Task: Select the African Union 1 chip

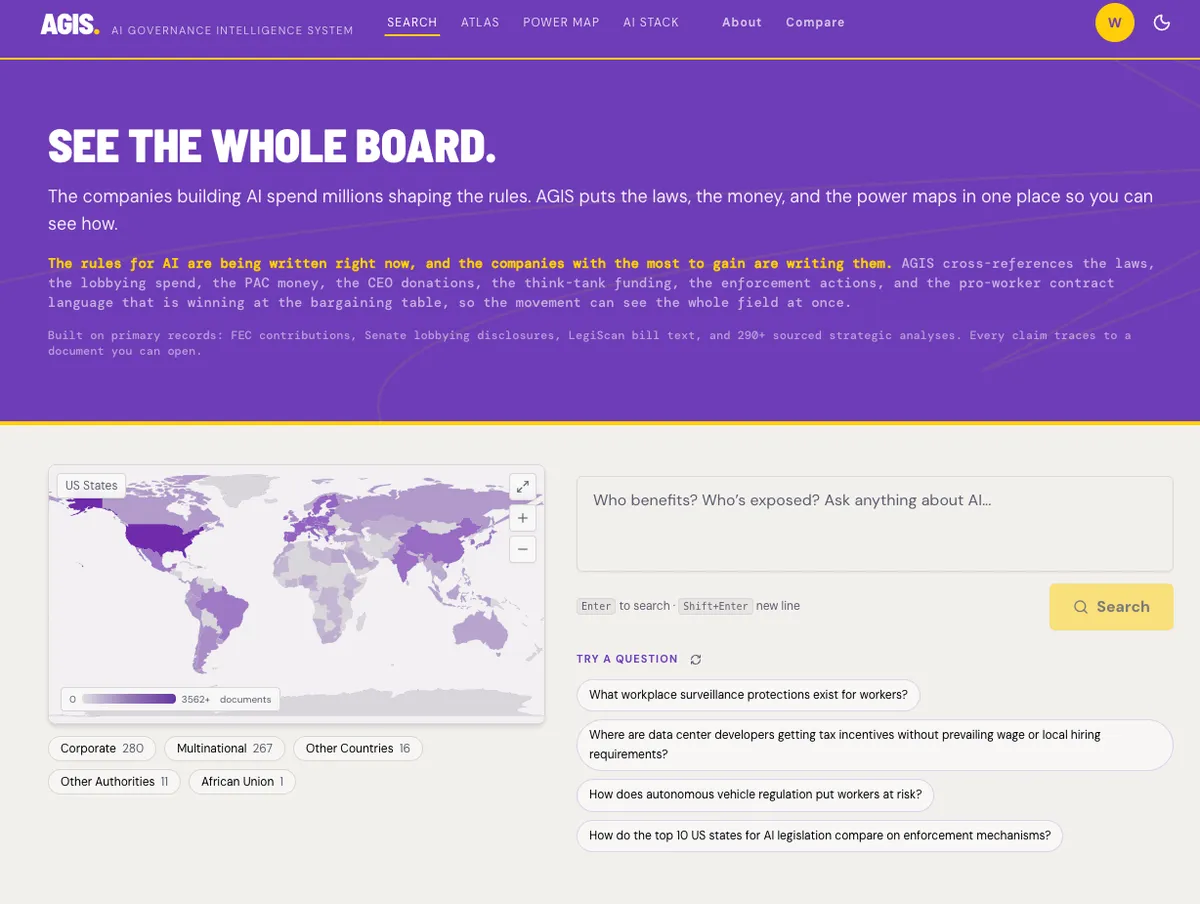Action: pyautogui.click(x=242, y=782)
